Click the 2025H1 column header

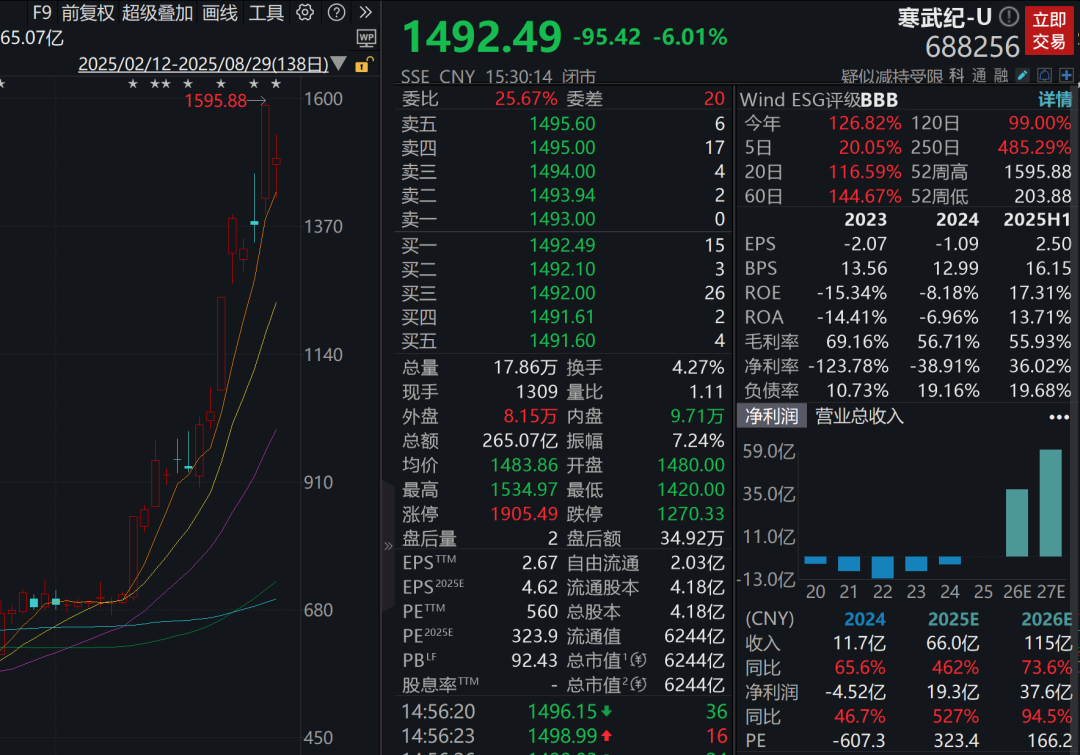[x=1037, y=220]
